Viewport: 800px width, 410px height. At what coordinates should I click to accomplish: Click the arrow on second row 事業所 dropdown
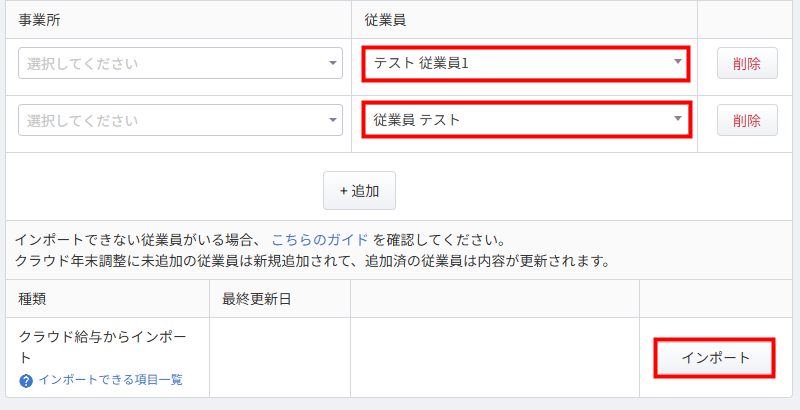pos(333,121)
